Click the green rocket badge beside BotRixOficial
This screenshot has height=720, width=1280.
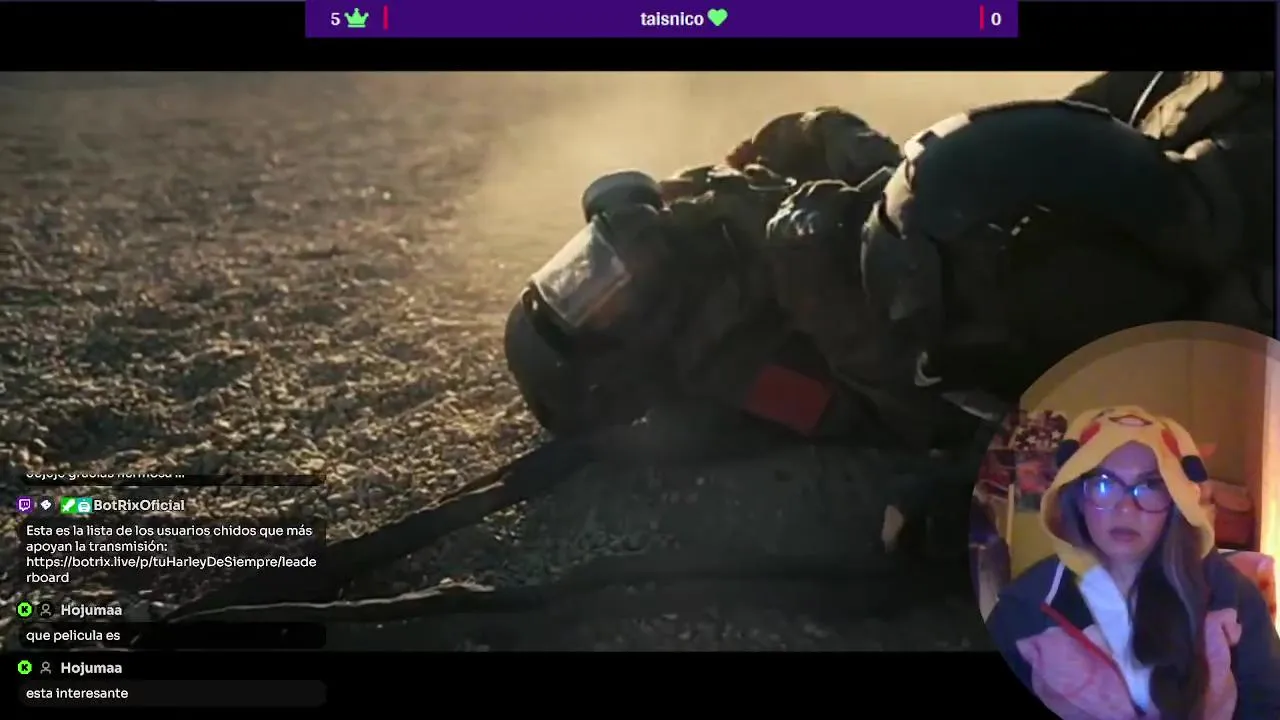coord(68,505)
